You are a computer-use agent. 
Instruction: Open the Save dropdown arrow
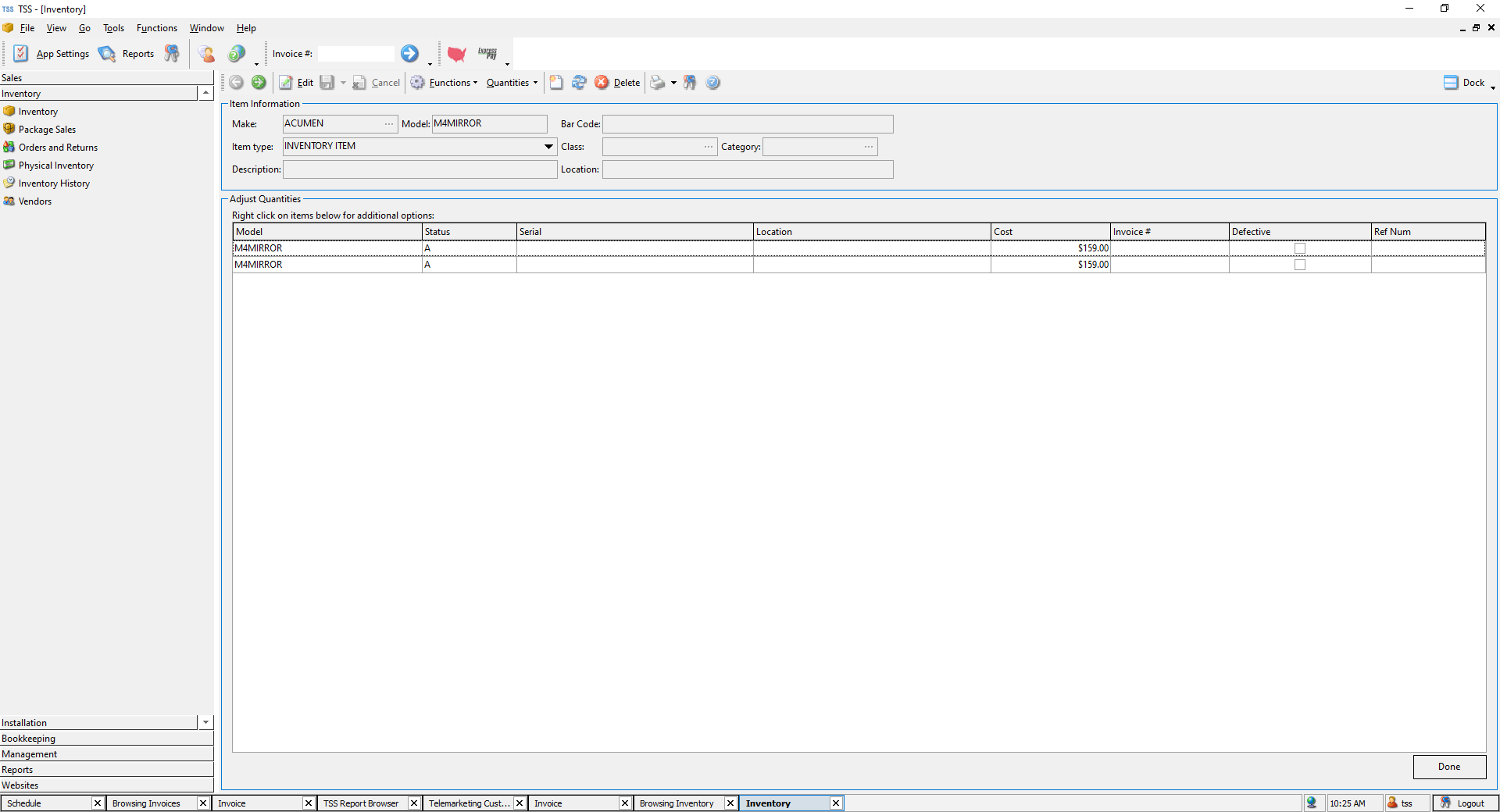pyautogui.click(x=343, y=83)
